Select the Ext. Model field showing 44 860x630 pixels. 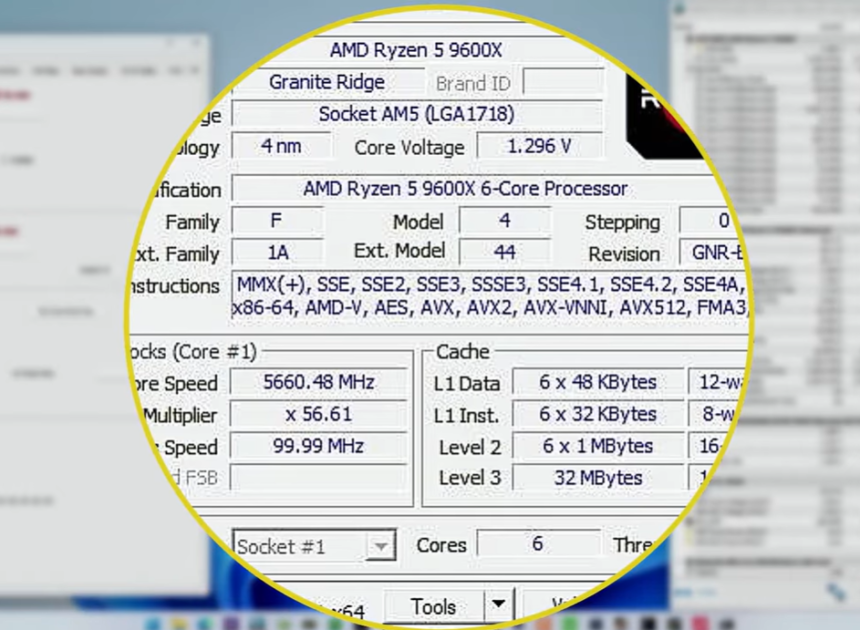tap(505, 252)
